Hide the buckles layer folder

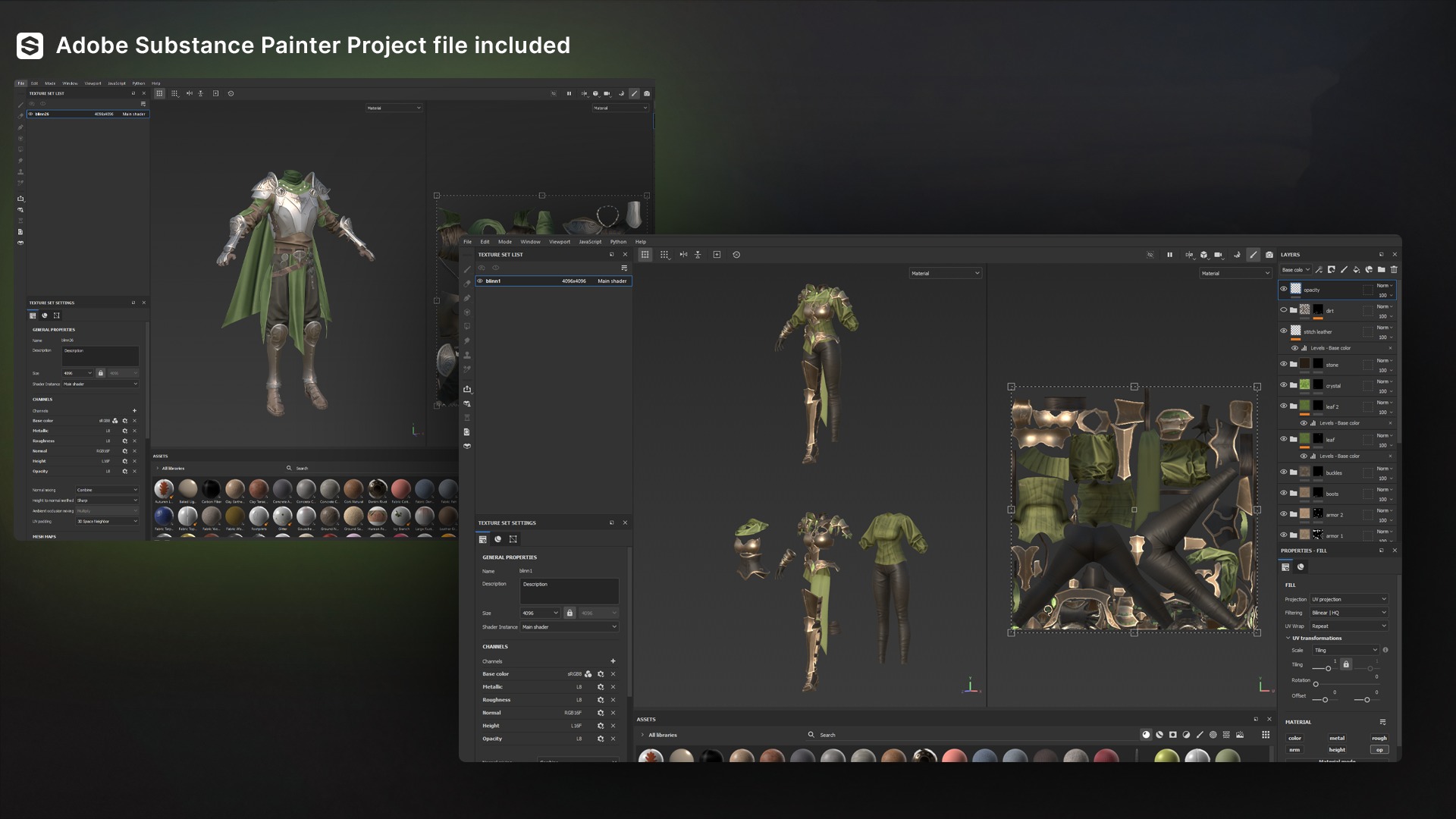tap(1283, 472)
